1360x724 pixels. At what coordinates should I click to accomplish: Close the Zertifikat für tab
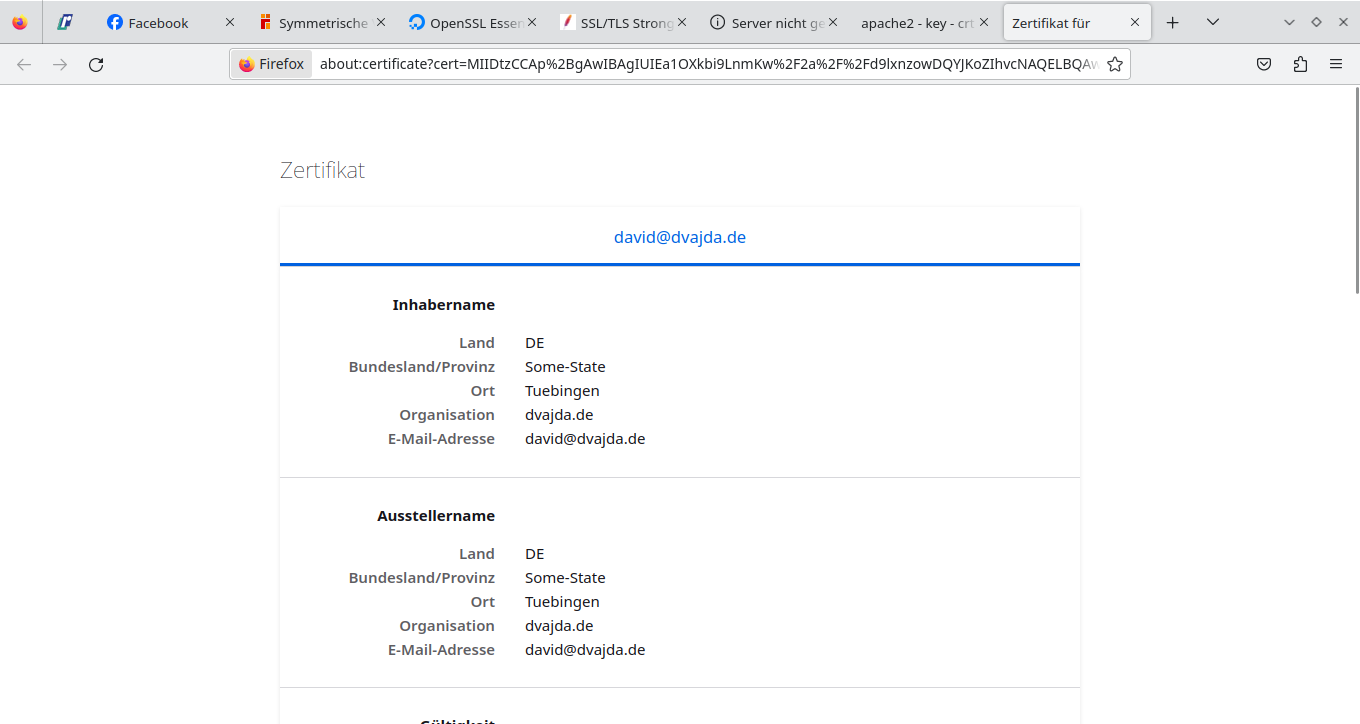1135,22
